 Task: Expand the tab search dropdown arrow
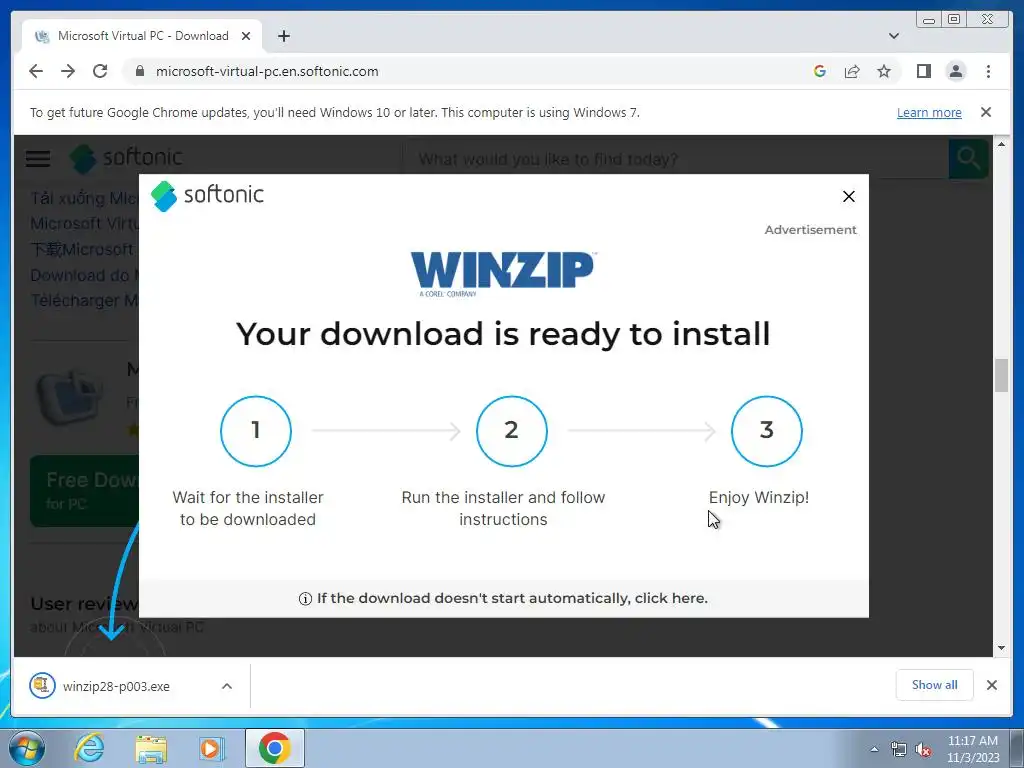(x=893, y=36)
